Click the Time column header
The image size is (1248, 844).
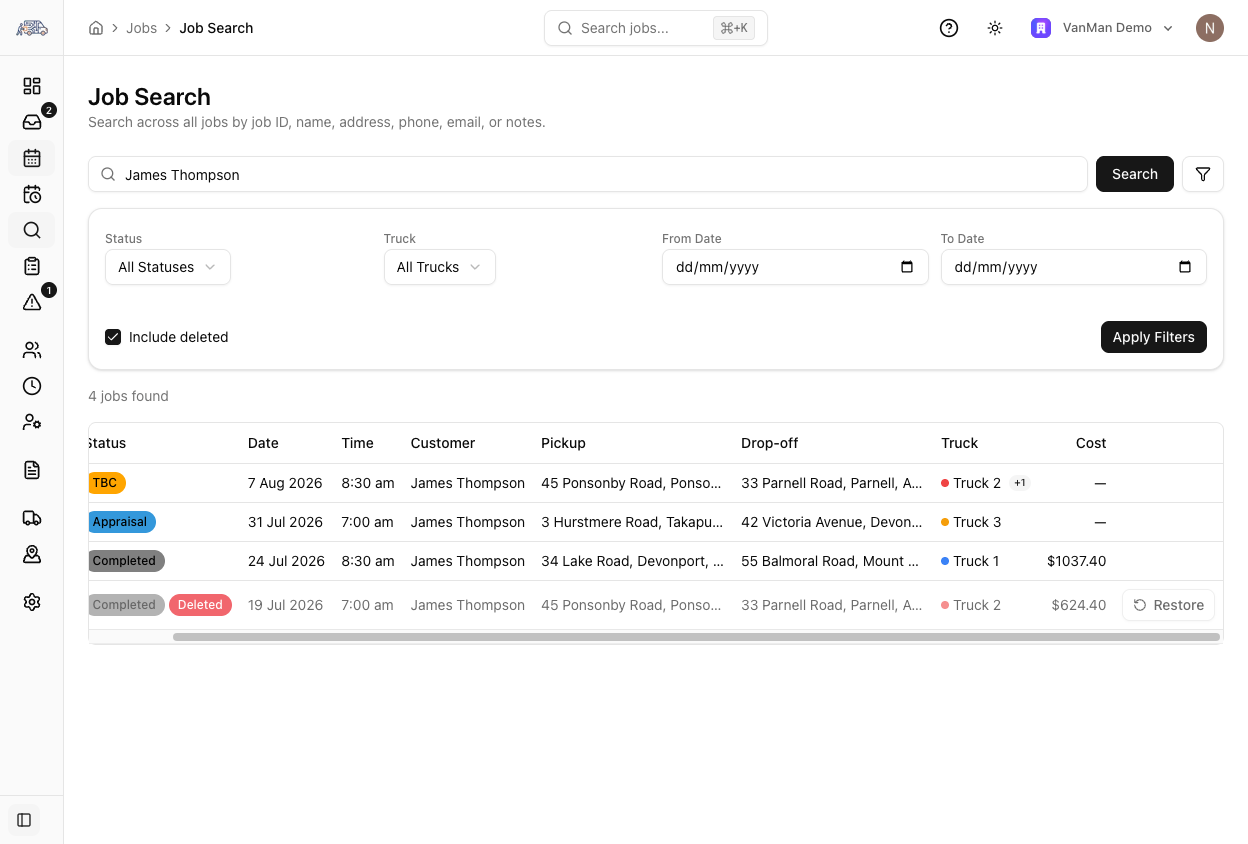coord(357,443)
